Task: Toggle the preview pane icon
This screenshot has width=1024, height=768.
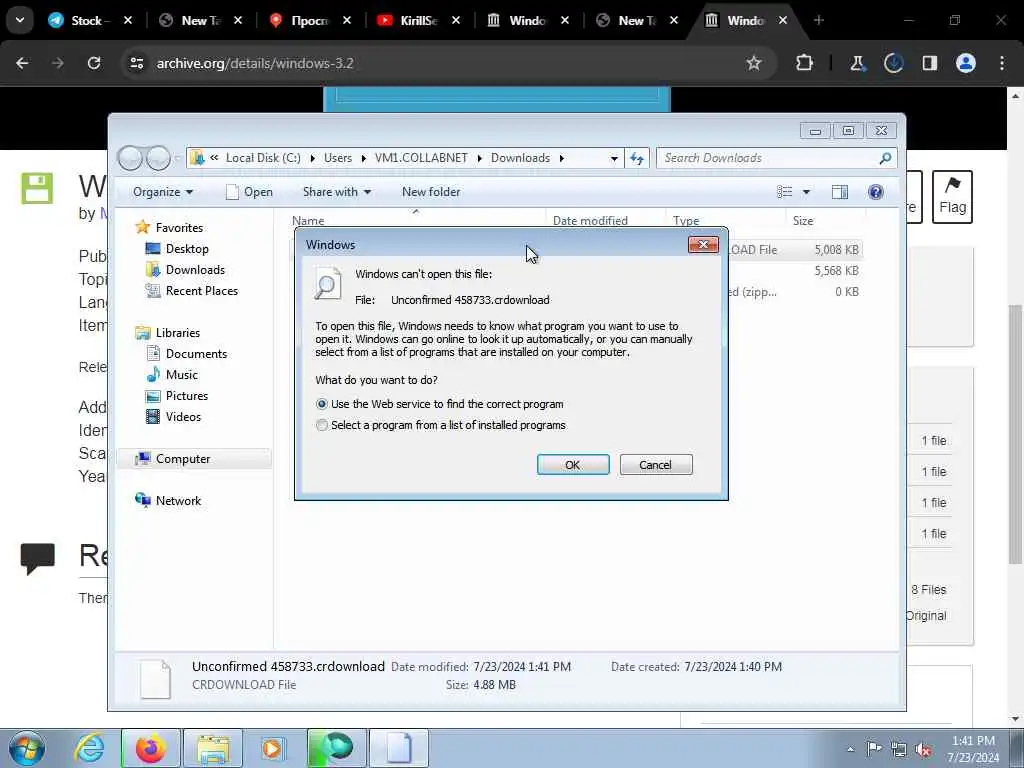Action: (840, 191)
